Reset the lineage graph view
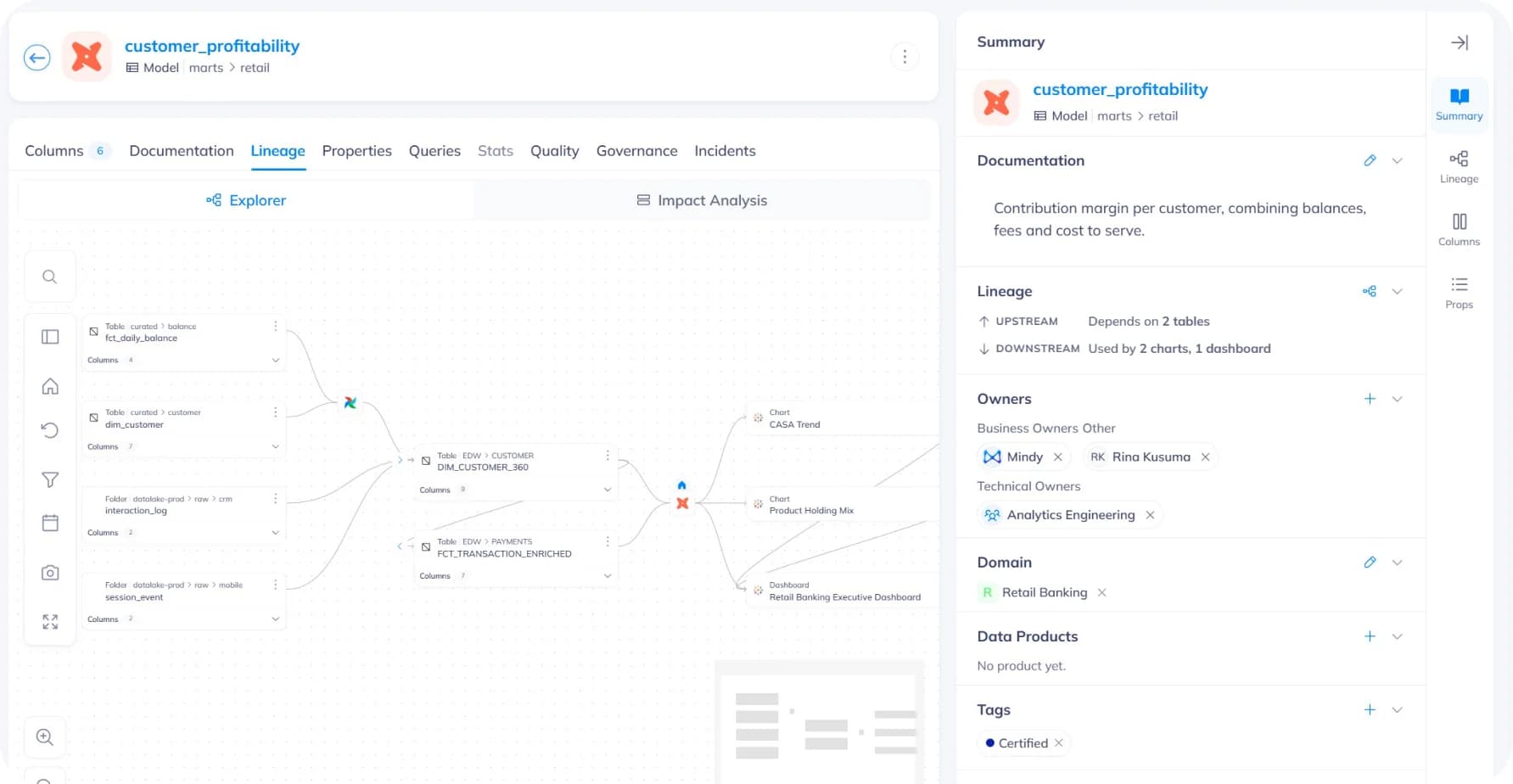Viewport: 1513px width, 784px height. tap(50, 430)
